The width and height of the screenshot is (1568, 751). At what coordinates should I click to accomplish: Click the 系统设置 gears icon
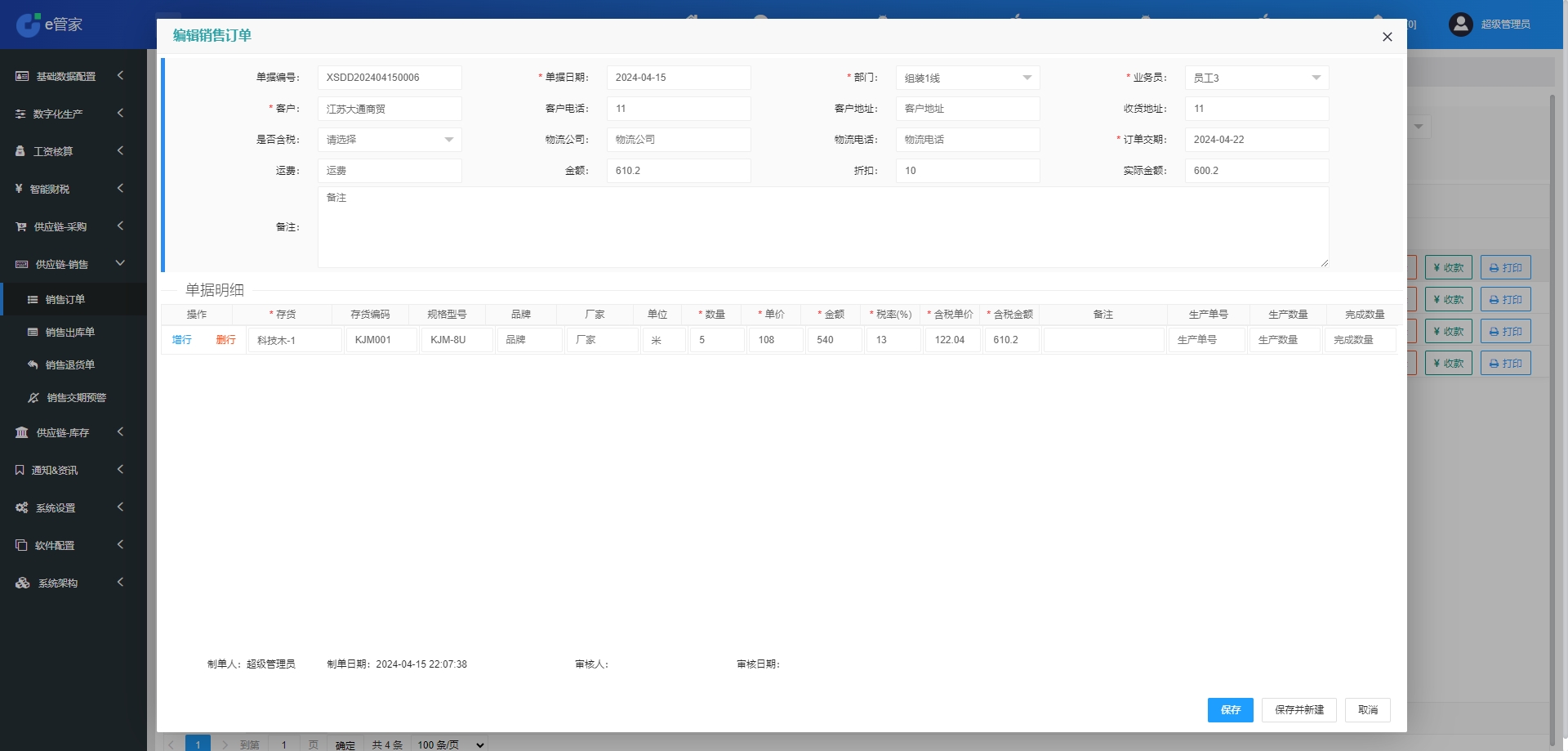[x=22, y=507]
